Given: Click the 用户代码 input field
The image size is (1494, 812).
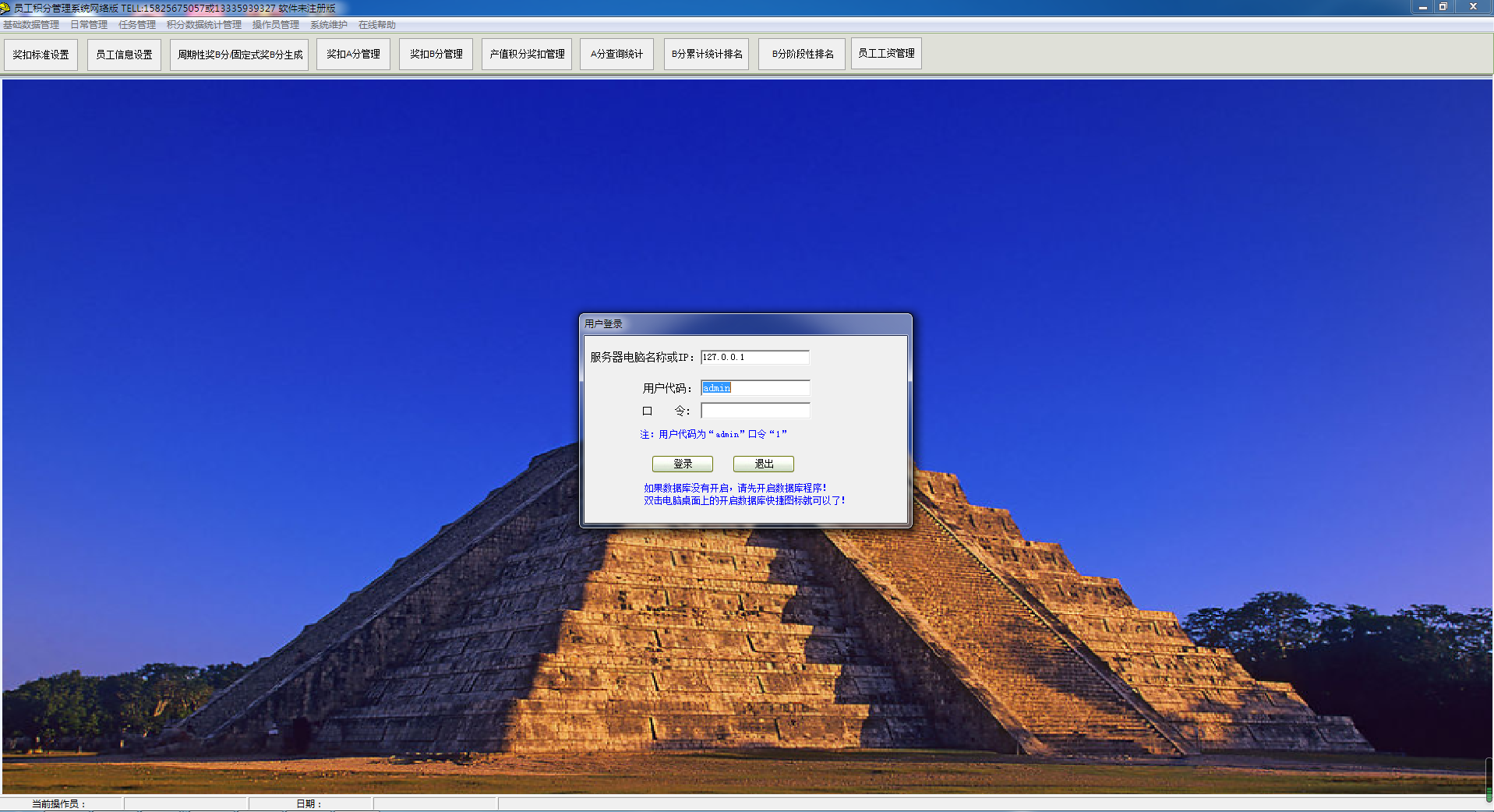Looking at the screenshot, I should coord(755,388).
